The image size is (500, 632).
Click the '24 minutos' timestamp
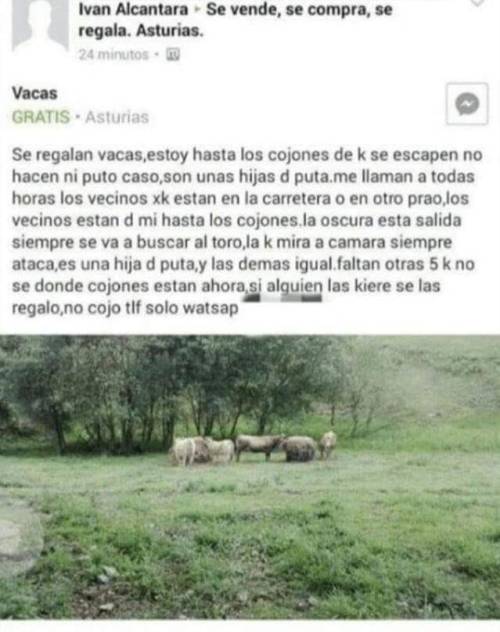(x=114, y=54)
